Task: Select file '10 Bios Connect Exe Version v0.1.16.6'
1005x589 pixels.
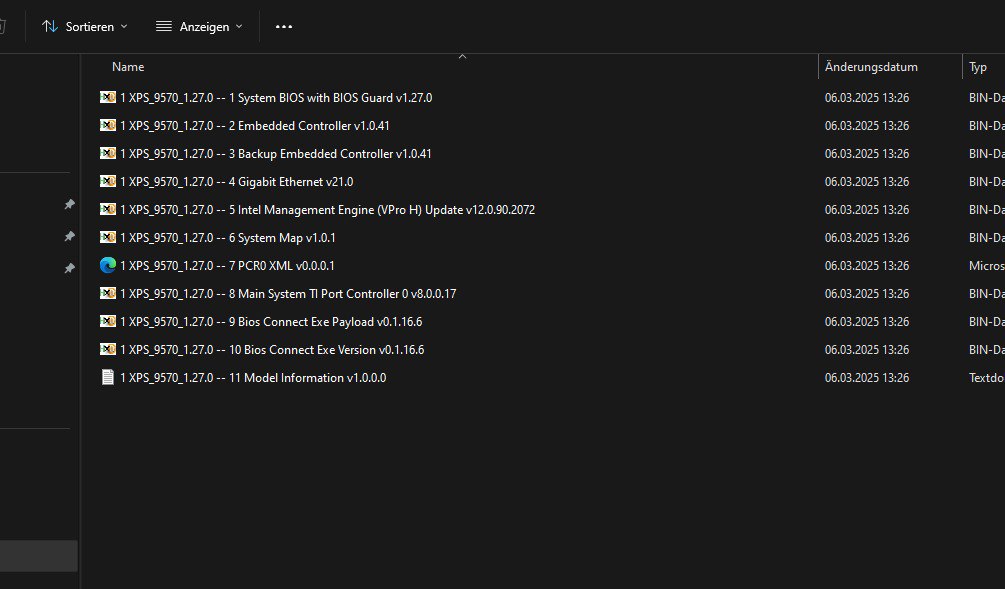Action: tap(272, 350)
